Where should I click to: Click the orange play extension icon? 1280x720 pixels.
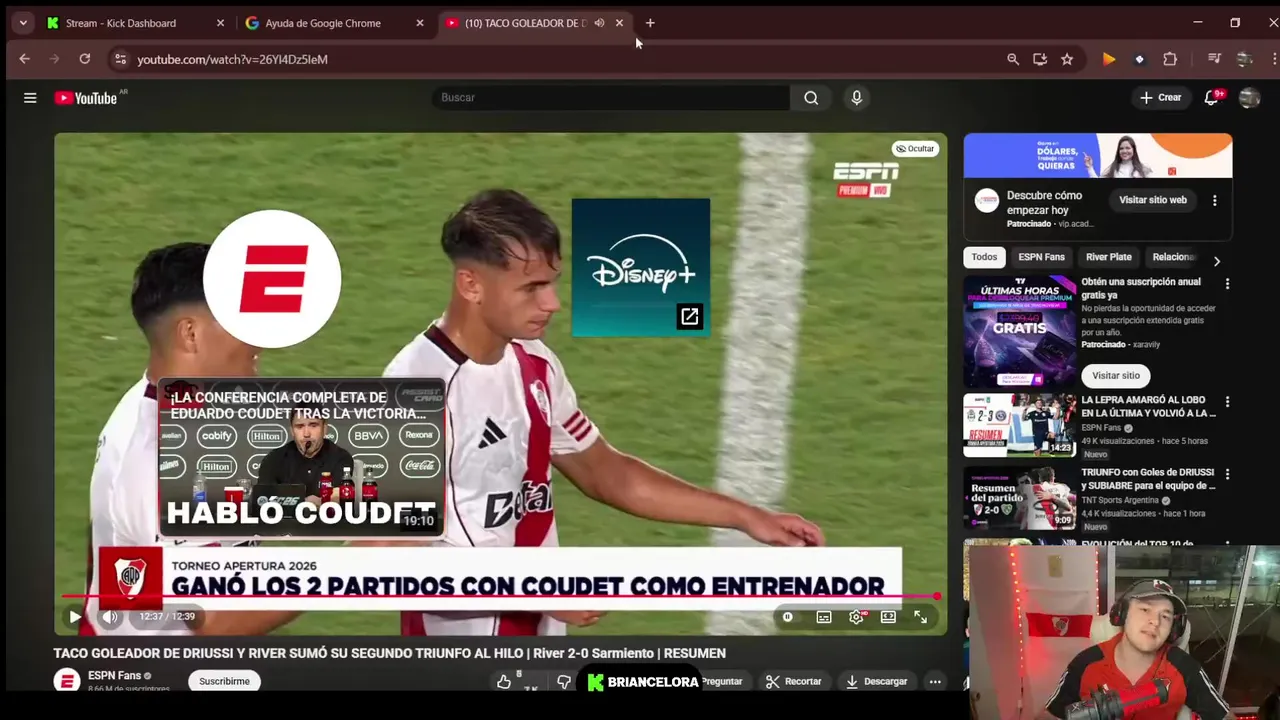tap(1109, 59)
